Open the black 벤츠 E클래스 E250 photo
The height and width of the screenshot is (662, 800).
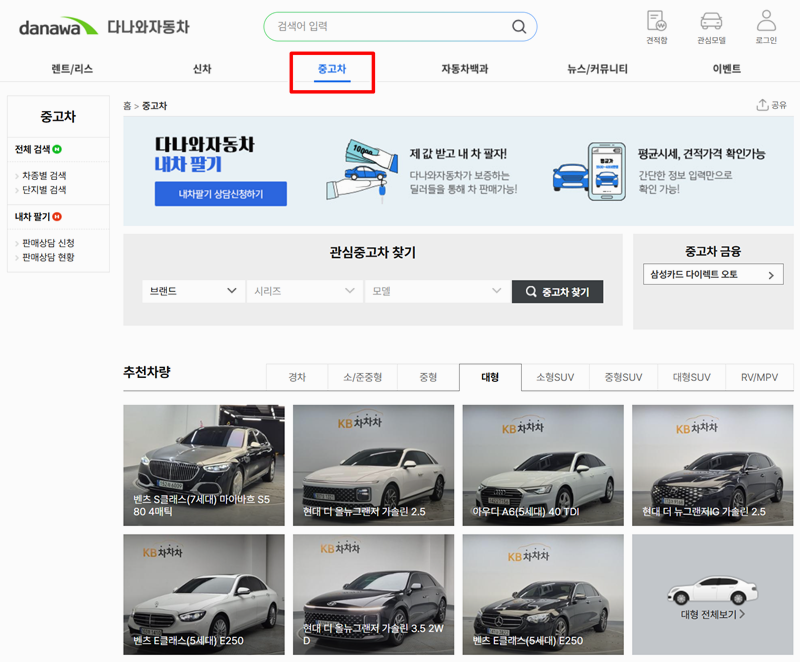click(543, 594)
